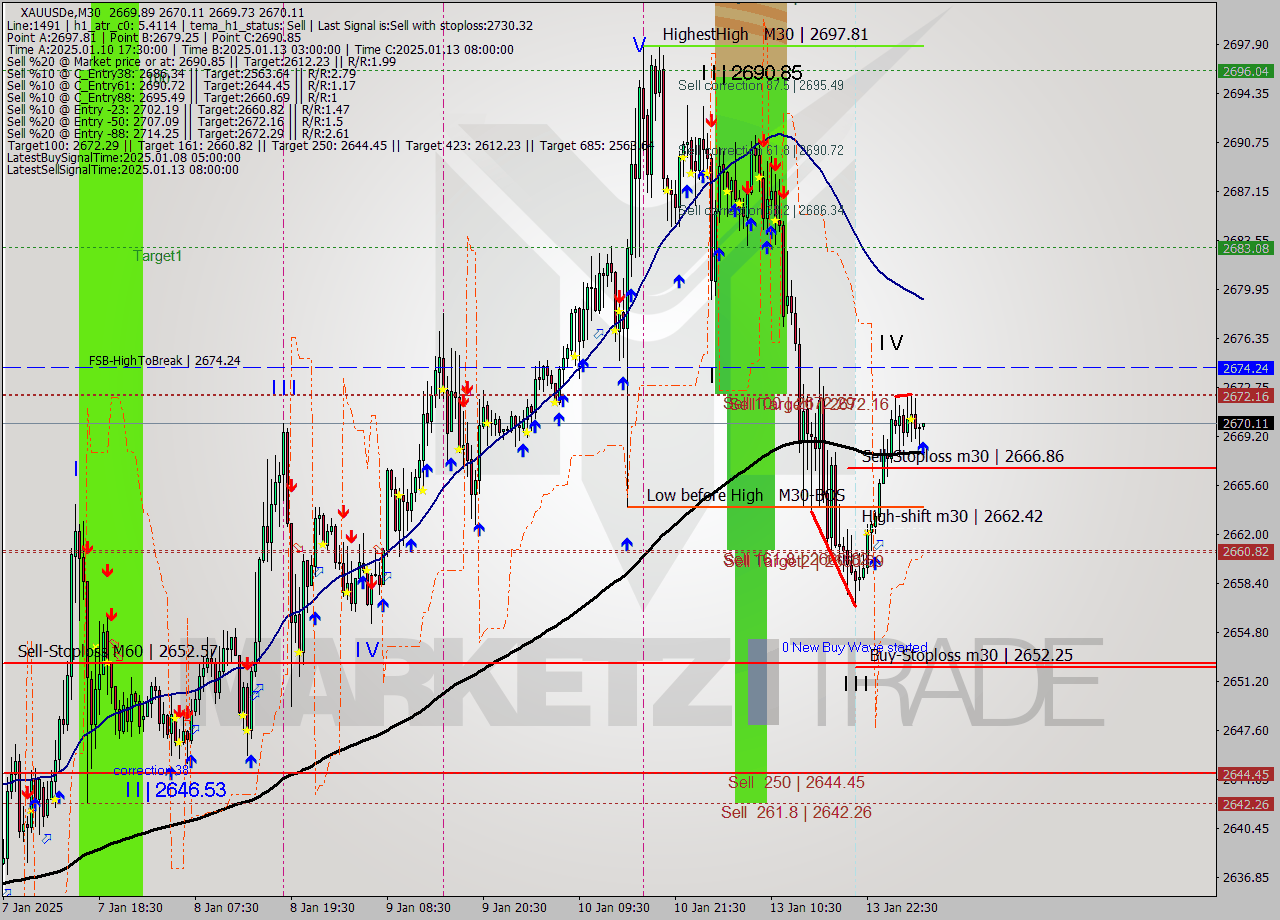
Task: Click the 'Sell-Stoploss m30 | 2666.86' label
Action: 962,456
